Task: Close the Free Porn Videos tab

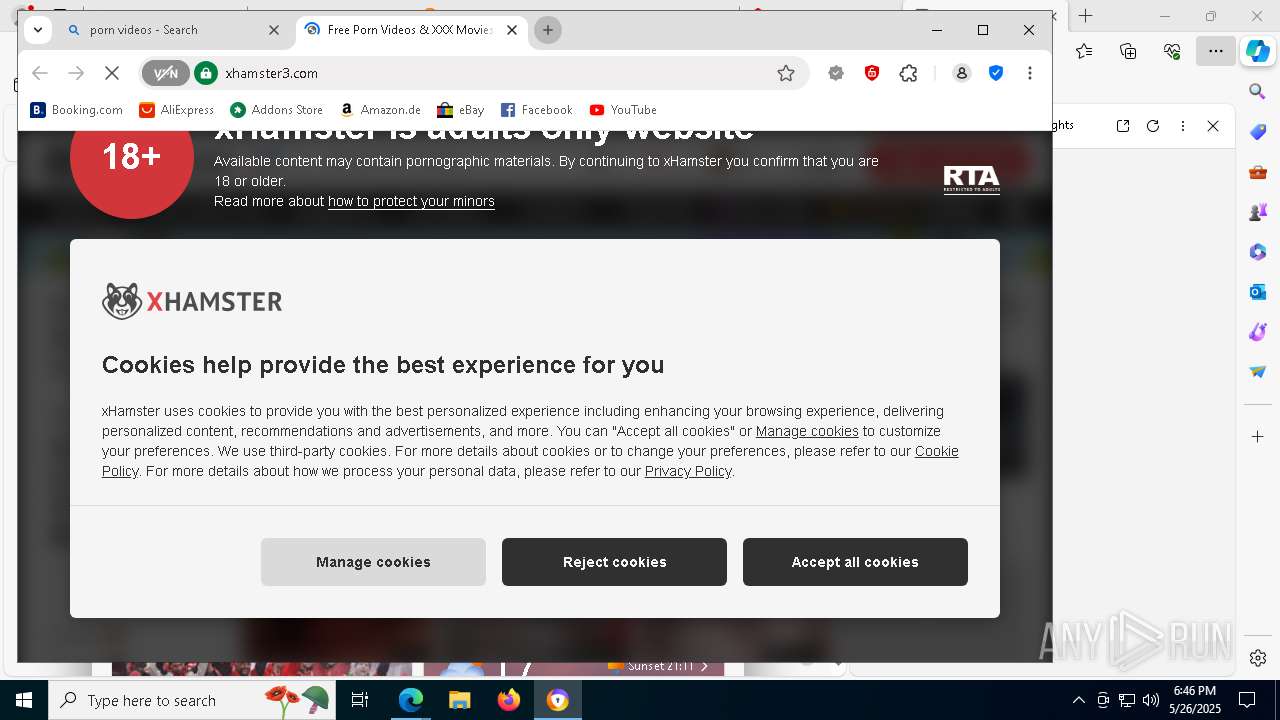Action: pos(512,30)
